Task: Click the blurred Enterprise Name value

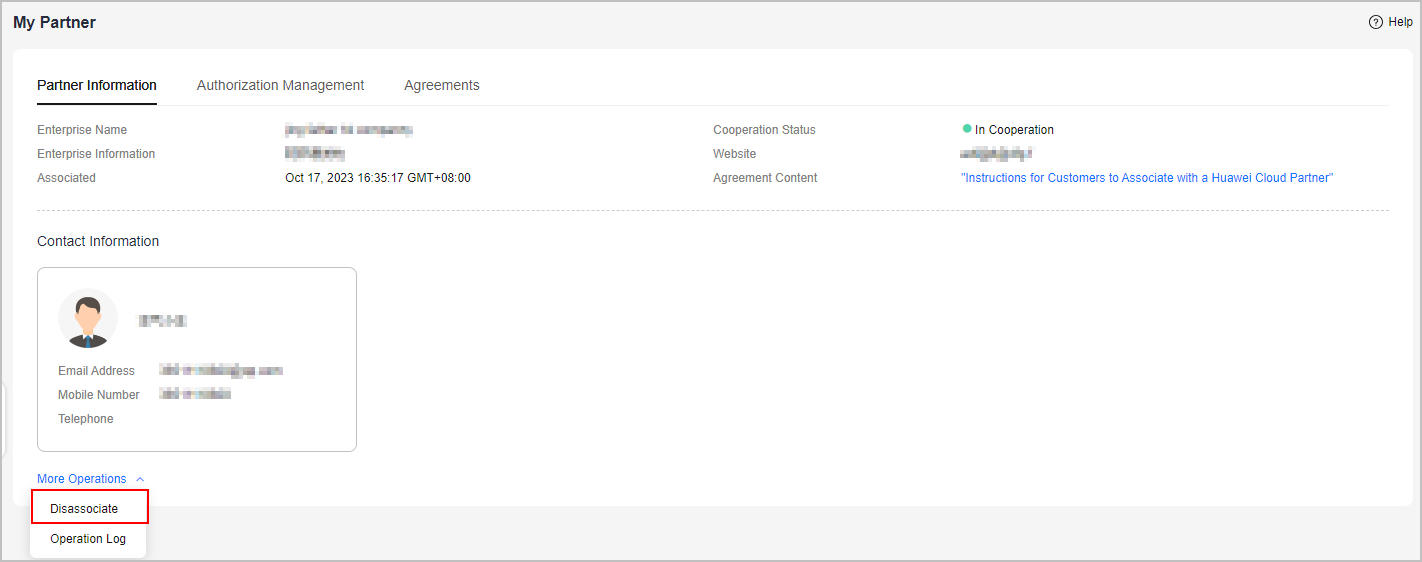Action: pos(348,130)
